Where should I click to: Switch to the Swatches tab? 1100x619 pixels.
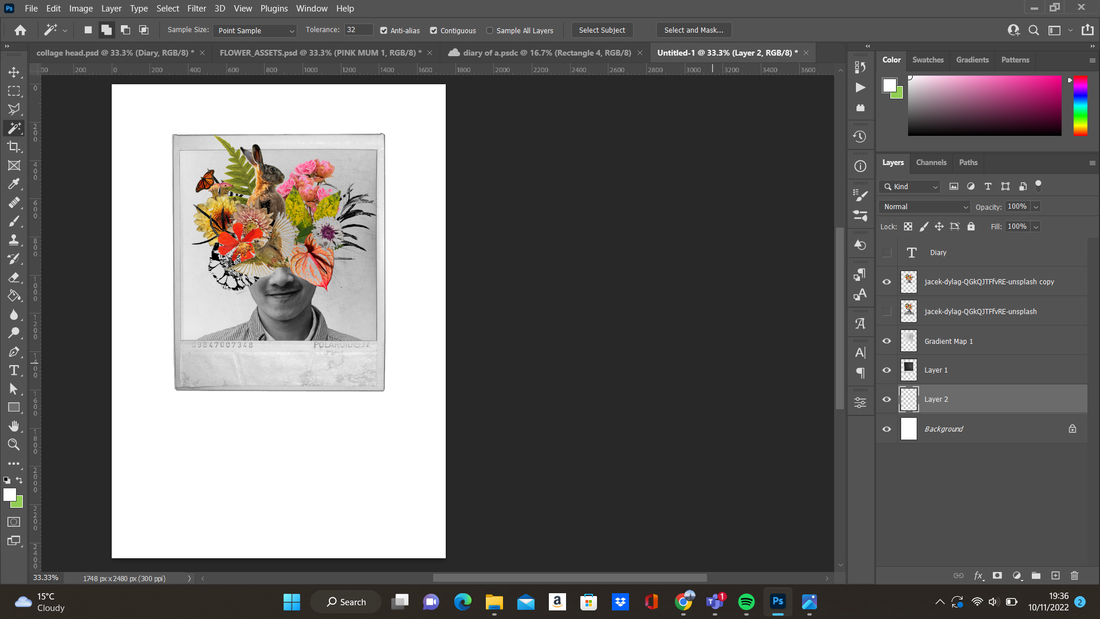927,60
